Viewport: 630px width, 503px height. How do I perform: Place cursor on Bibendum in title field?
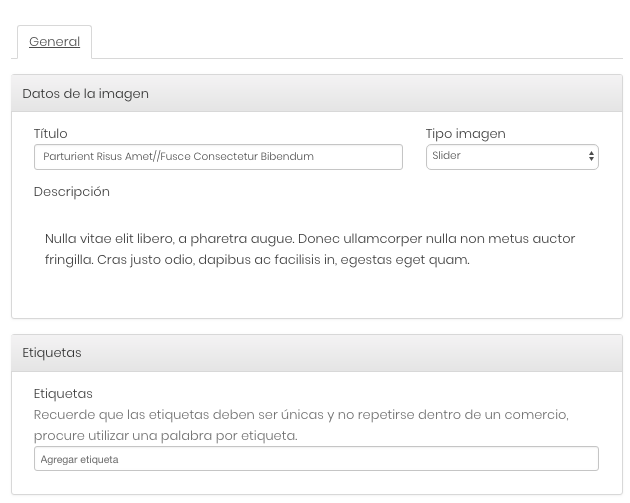[x=287, y=156]
